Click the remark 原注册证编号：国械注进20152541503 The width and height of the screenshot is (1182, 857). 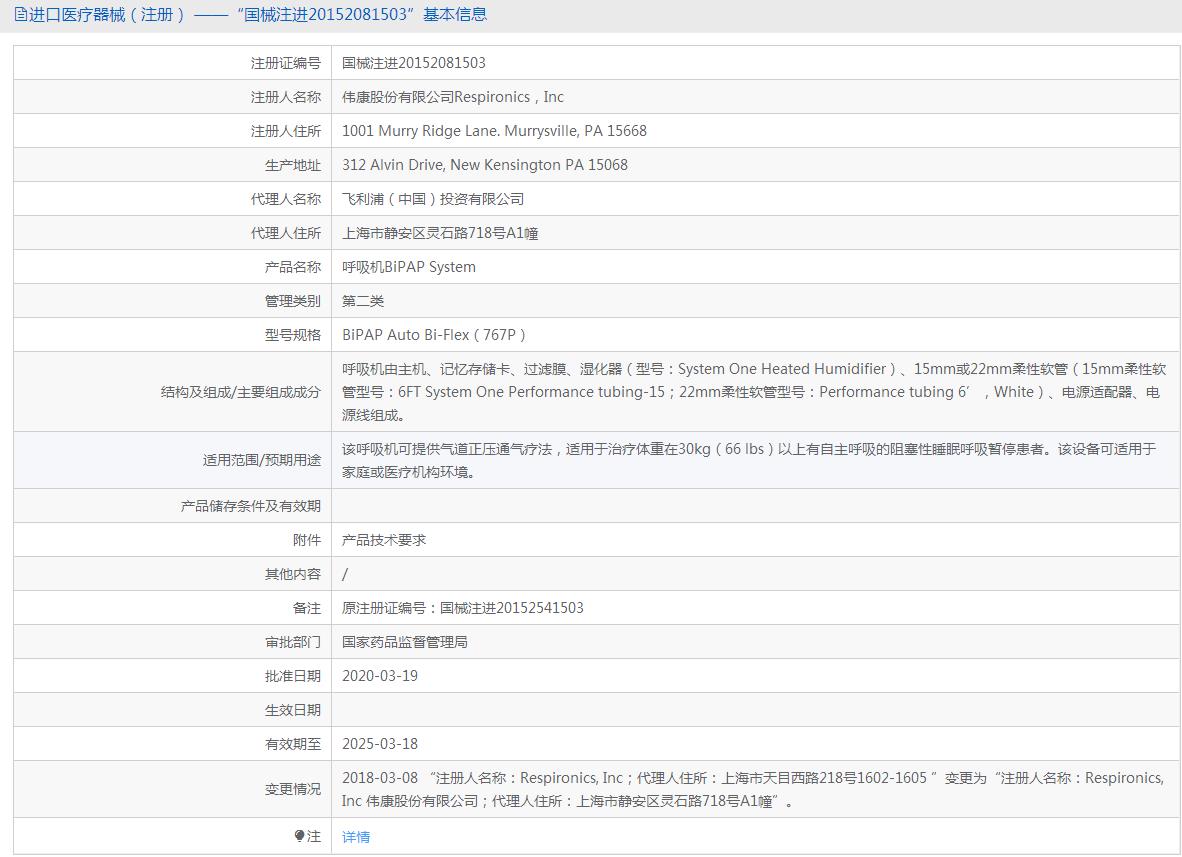click(x=463, y=608)
